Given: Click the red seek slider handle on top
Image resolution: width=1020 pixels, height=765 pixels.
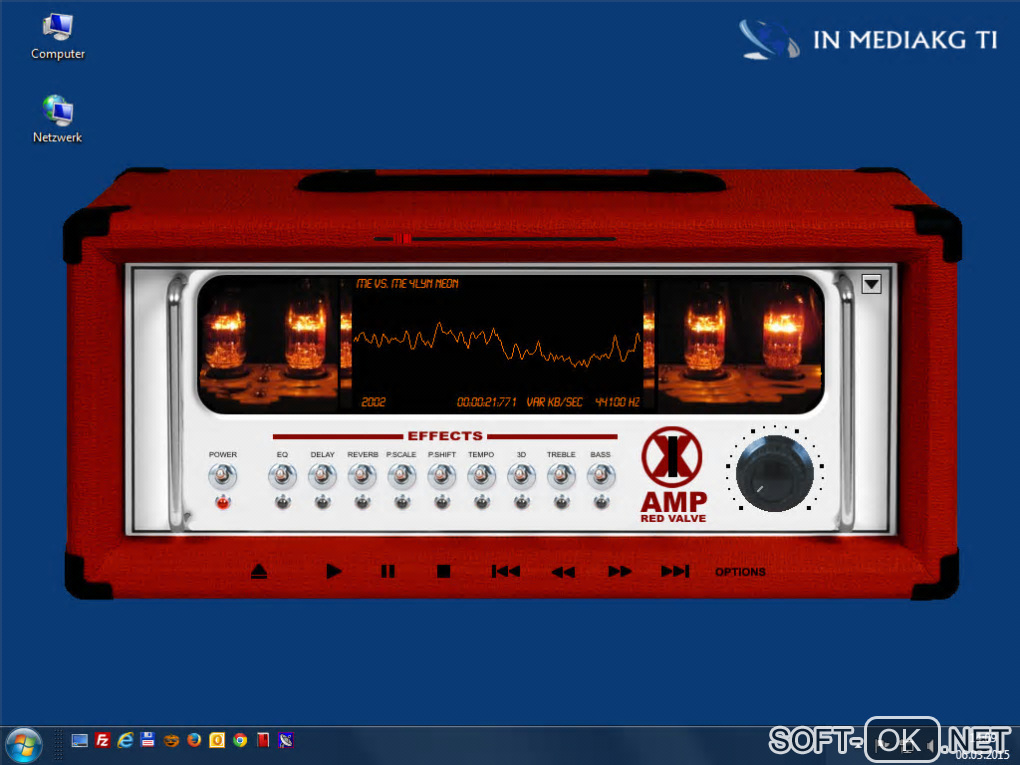Looking at the screenshot, I should [x=403, y=239].
